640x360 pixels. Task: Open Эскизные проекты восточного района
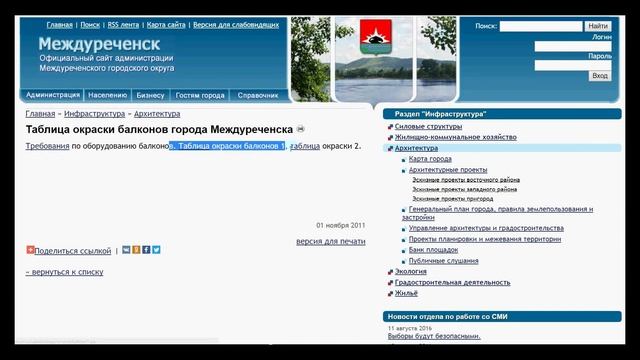click(466, 180)
